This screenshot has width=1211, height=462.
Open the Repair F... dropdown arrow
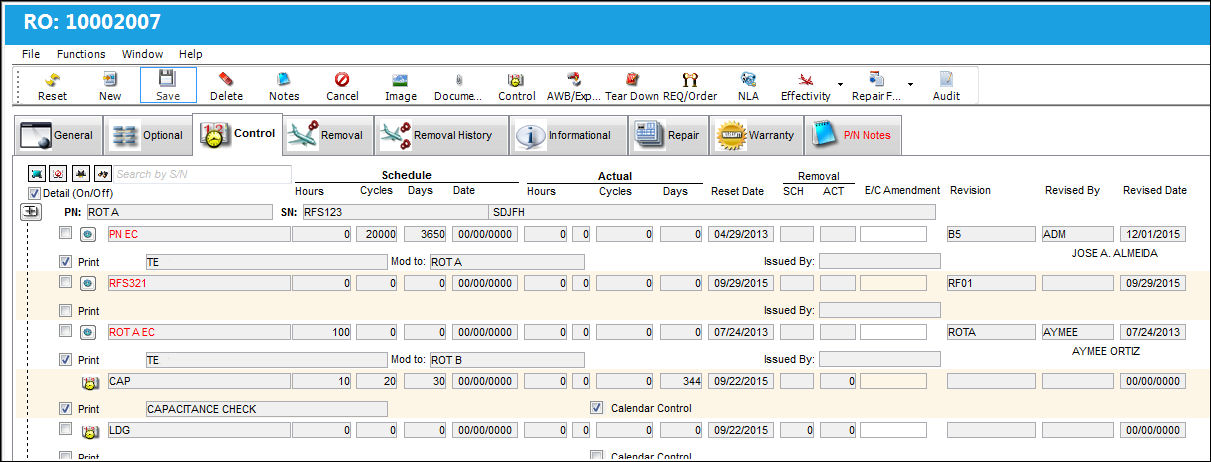pos(911,85)
